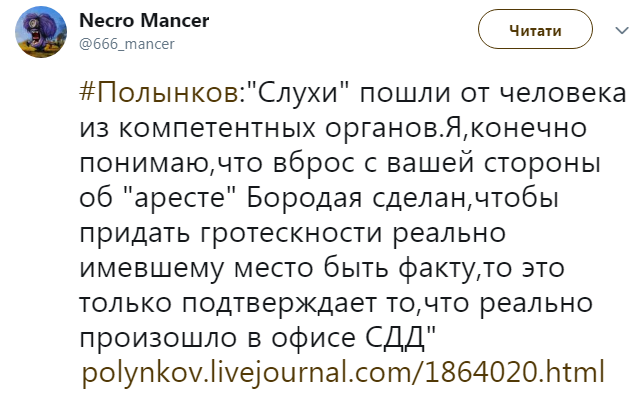Open the @666_mancer handle link
637x395 pixels.
tap(127, 44)
